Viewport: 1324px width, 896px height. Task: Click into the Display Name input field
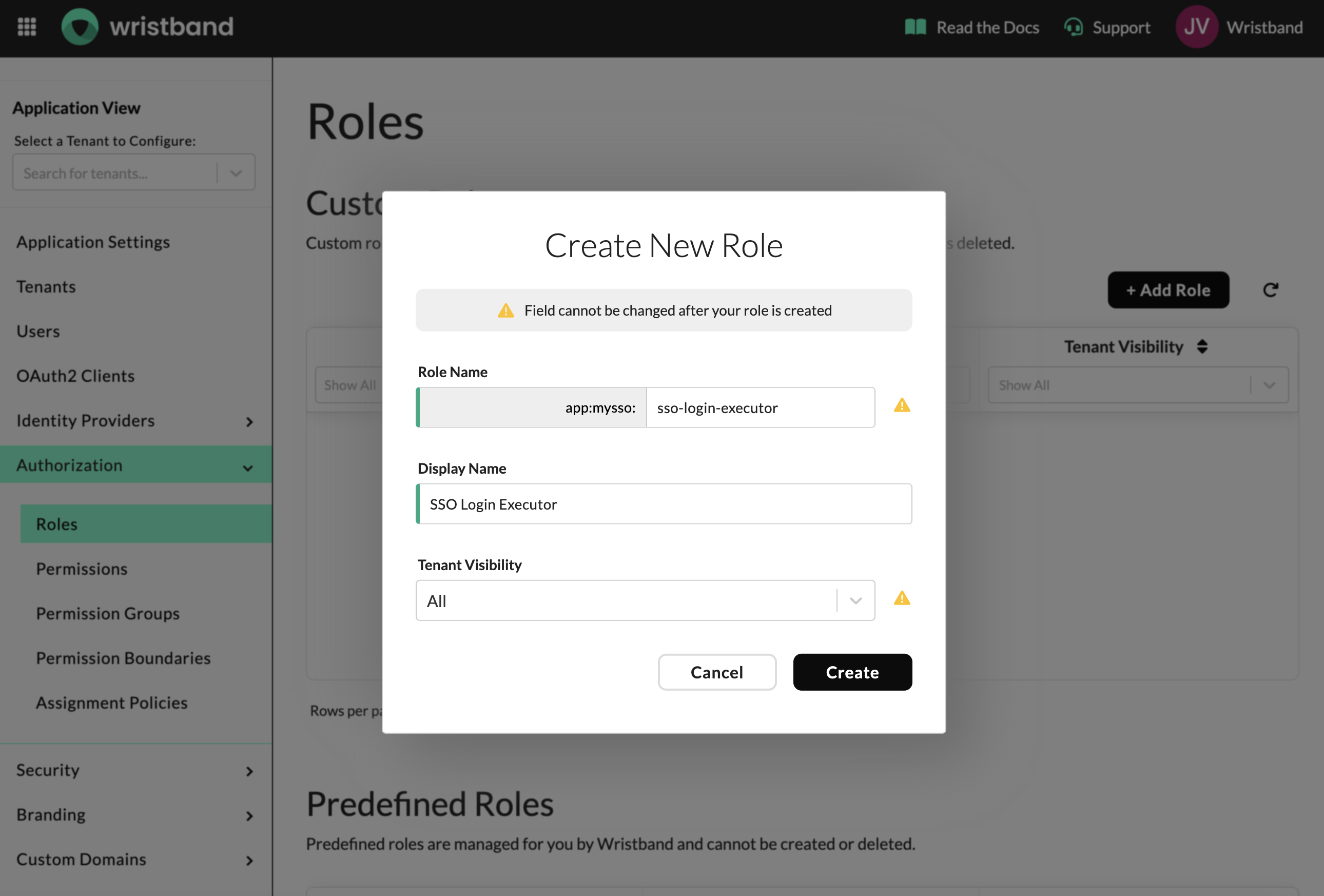(664, 504)
